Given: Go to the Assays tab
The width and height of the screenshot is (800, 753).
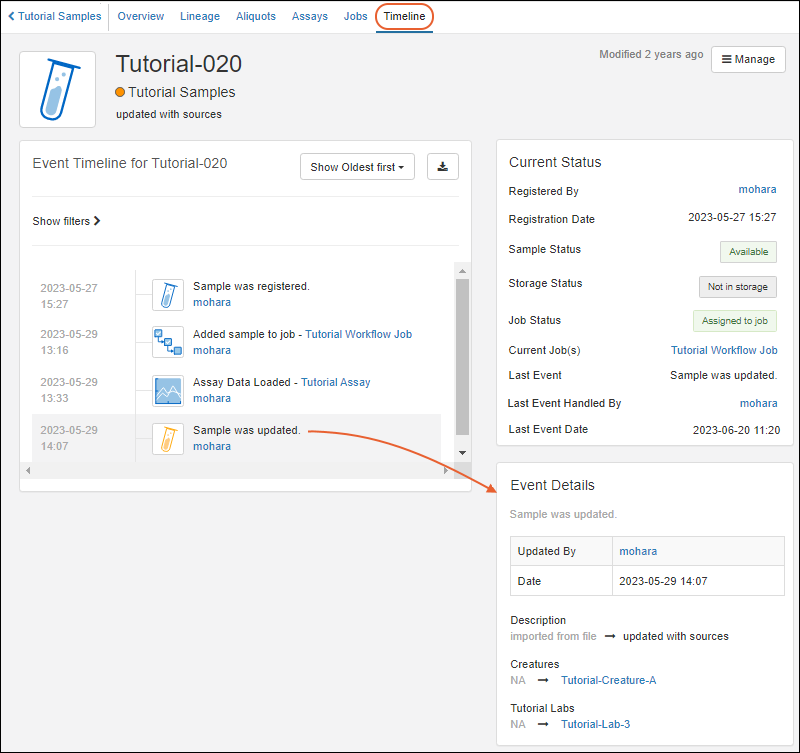Looking at the screenshot, I should (x=309, y=17).
